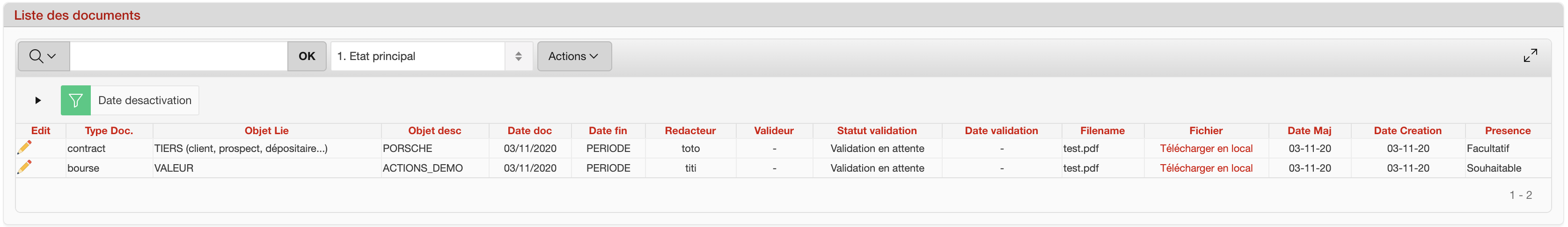Image resolution: width=1568 pixels, height=227 pixels.
Task: Open the 'Date desactivation' filter
Action: 144,100
